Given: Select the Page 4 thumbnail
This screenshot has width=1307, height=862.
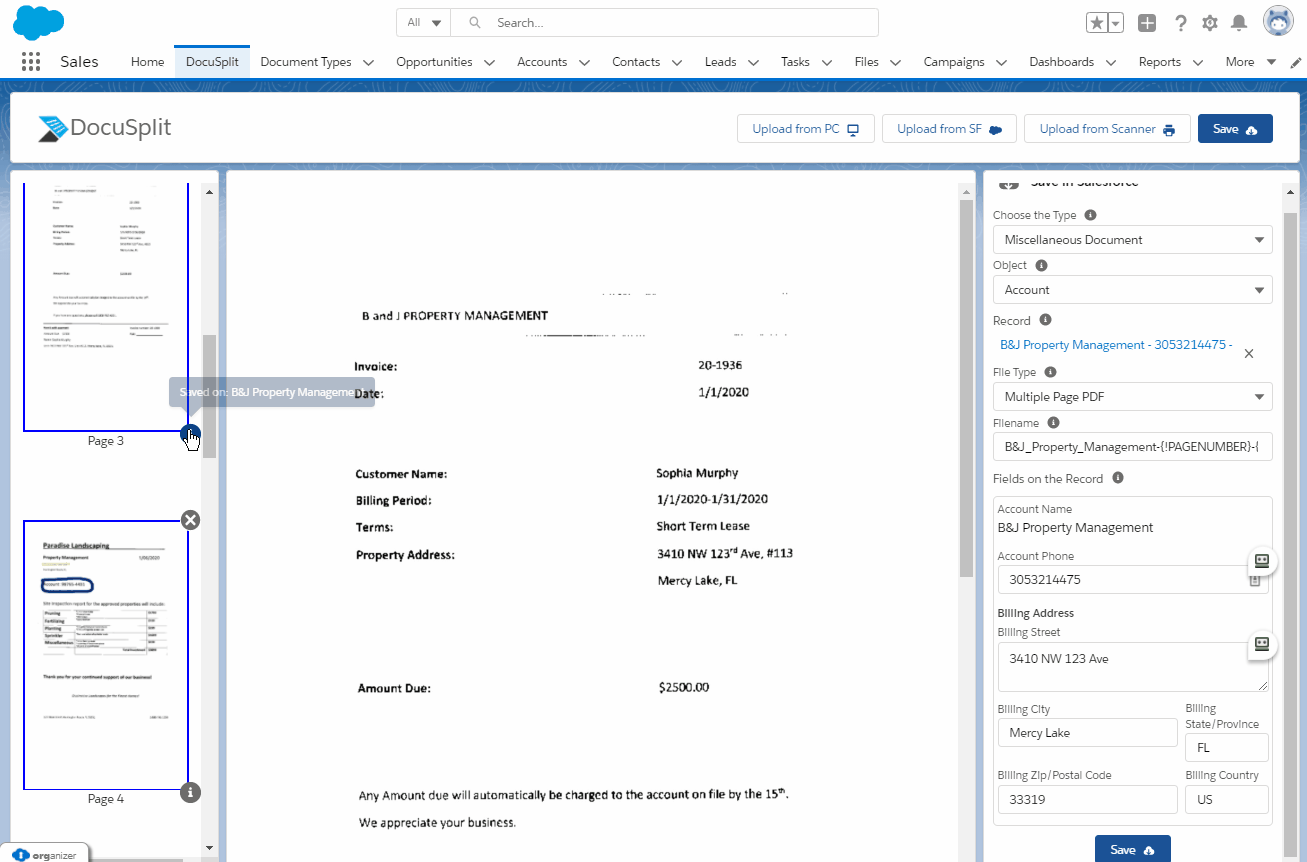Looking at the screenshot, I should click(x=106, y=655).
